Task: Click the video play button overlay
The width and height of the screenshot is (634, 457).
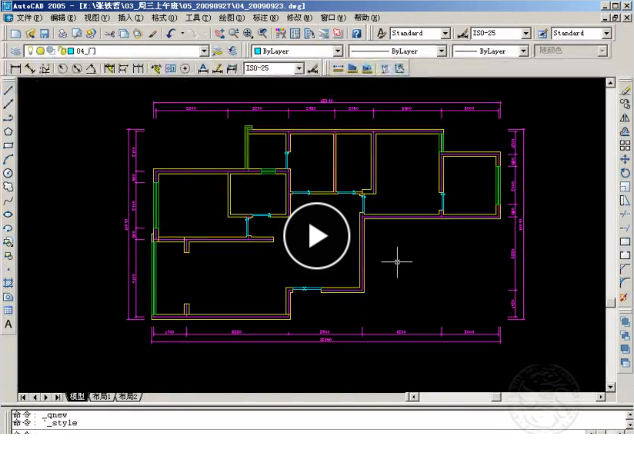Action: (x=317, y=236)
